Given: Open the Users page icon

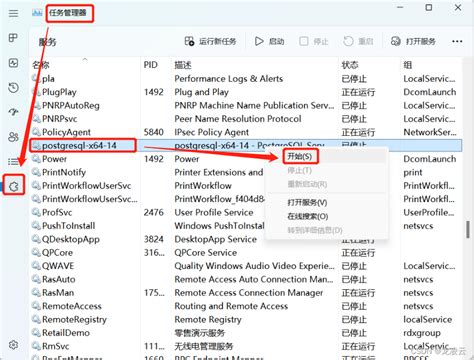Looking at the screenshot, I should 13,137.
